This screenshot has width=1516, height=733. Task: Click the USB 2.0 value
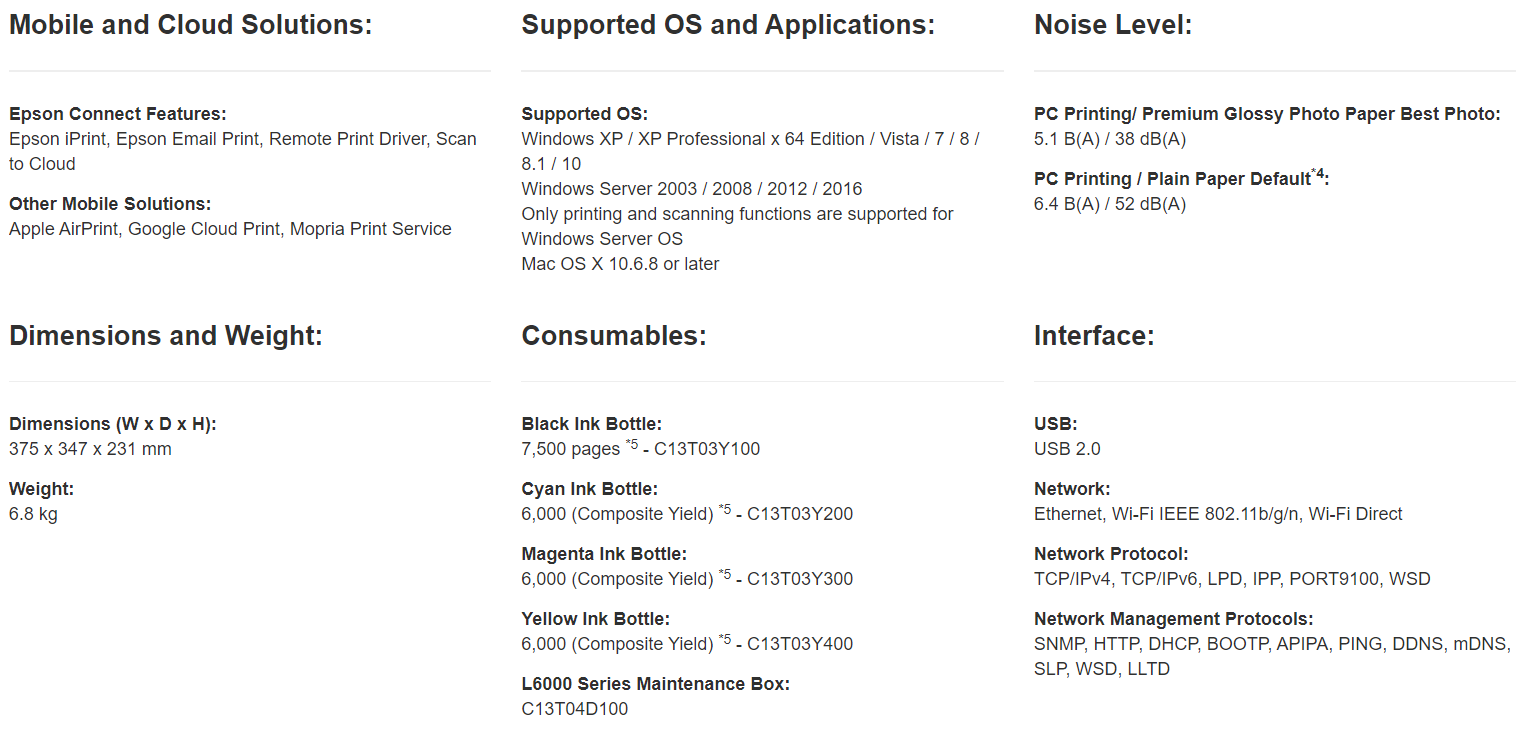(1067, 449)
